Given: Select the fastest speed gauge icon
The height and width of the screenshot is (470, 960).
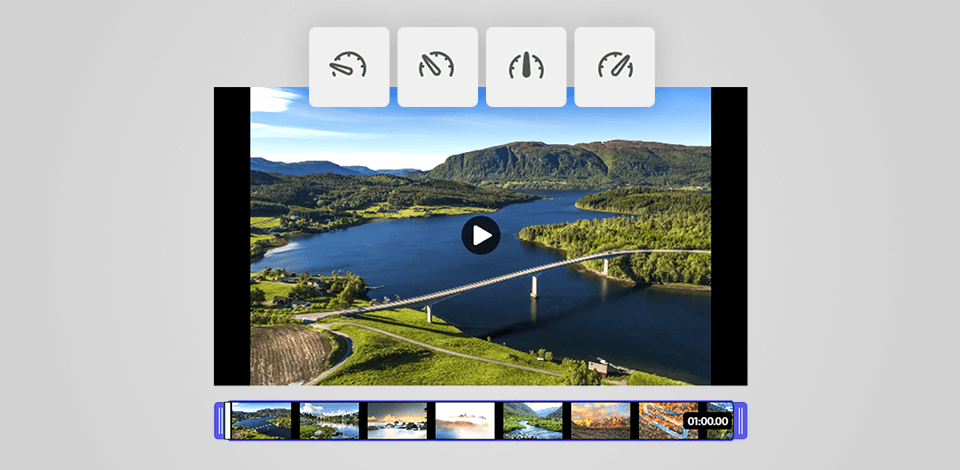Looking at the screenshot, I should tap(614, 67).
